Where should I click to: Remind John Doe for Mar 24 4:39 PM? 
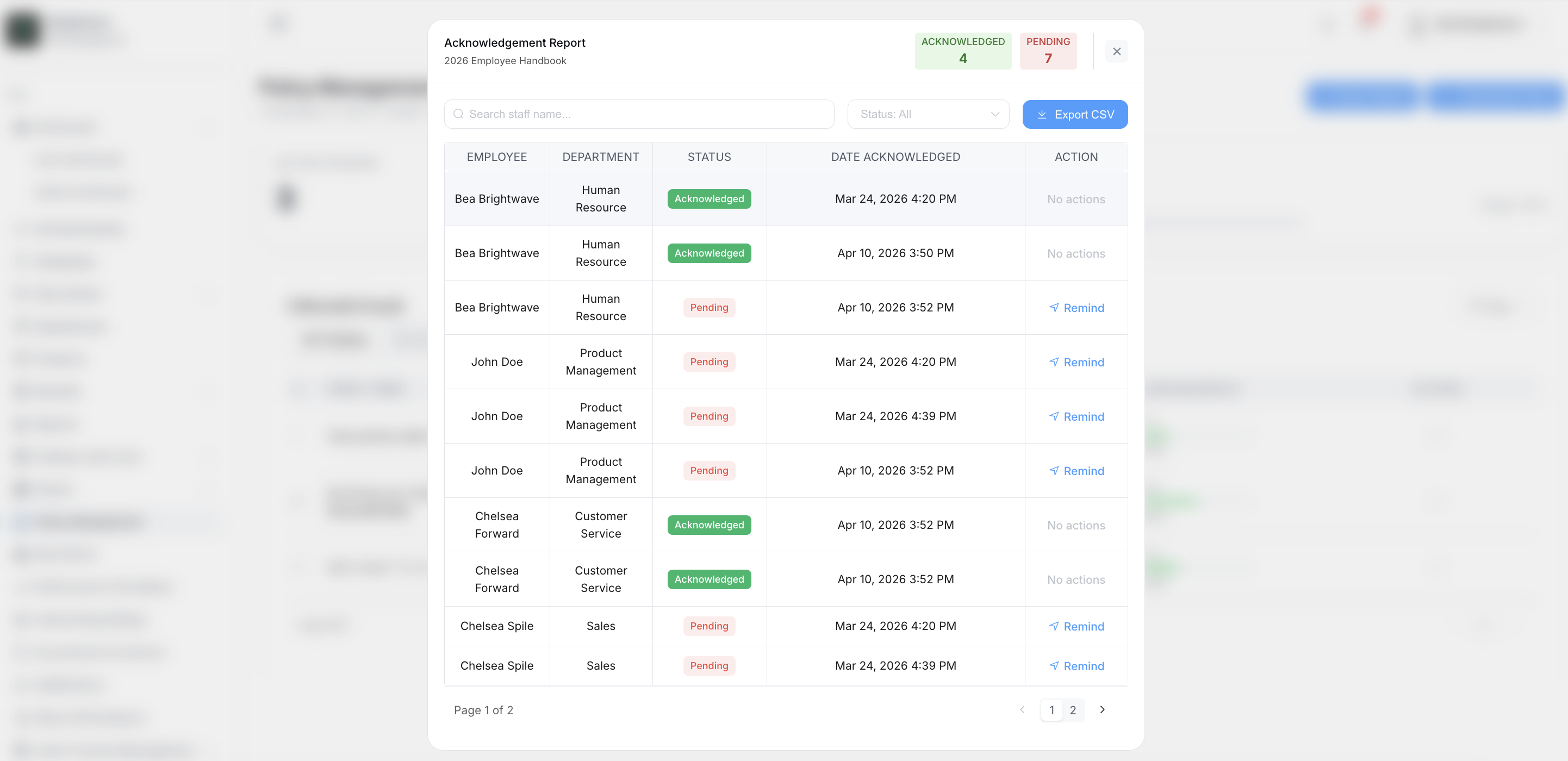coord(1075,416)
